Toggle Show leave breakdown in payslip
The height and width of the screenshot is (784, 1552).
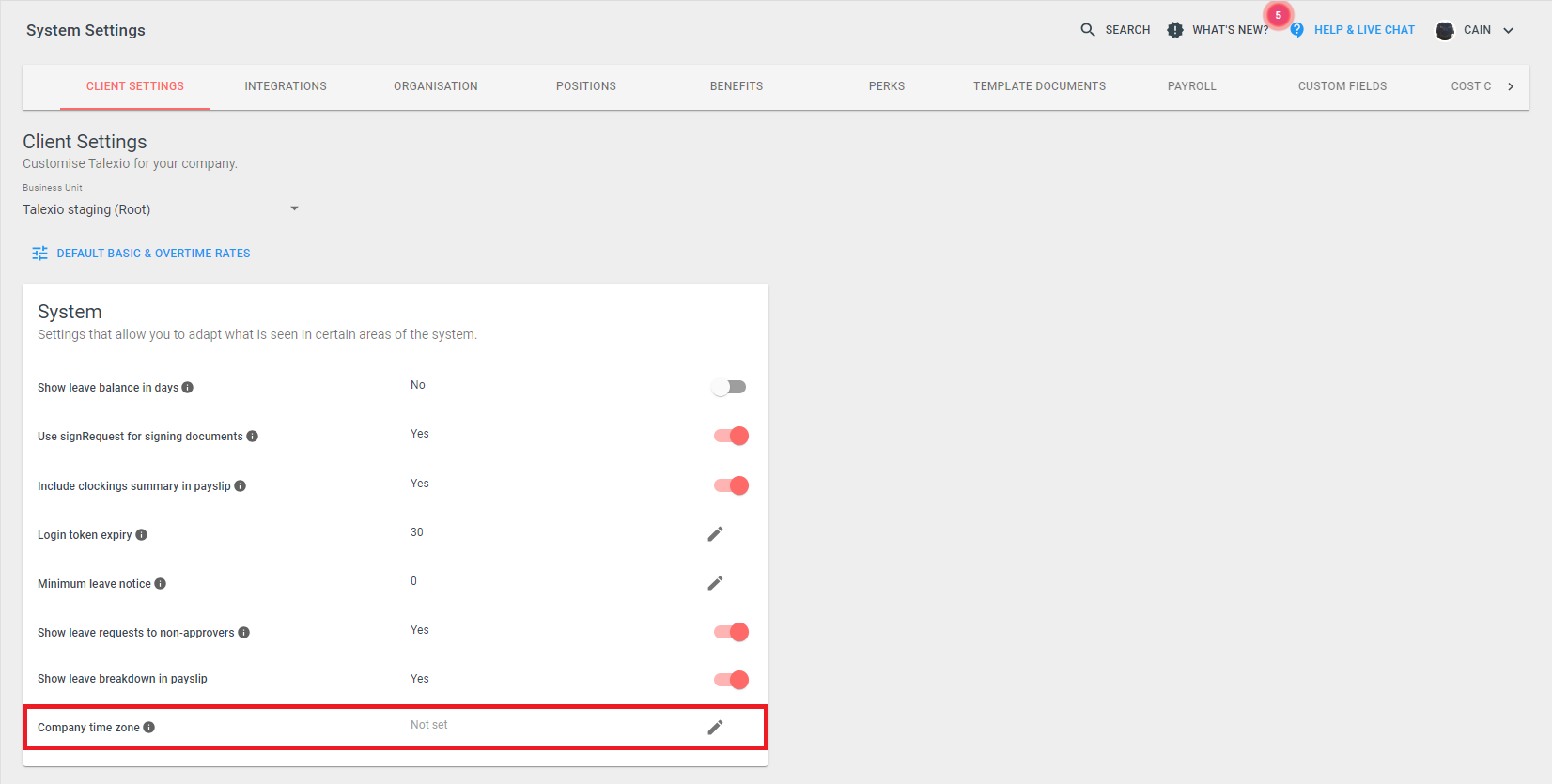pos(731,680)
